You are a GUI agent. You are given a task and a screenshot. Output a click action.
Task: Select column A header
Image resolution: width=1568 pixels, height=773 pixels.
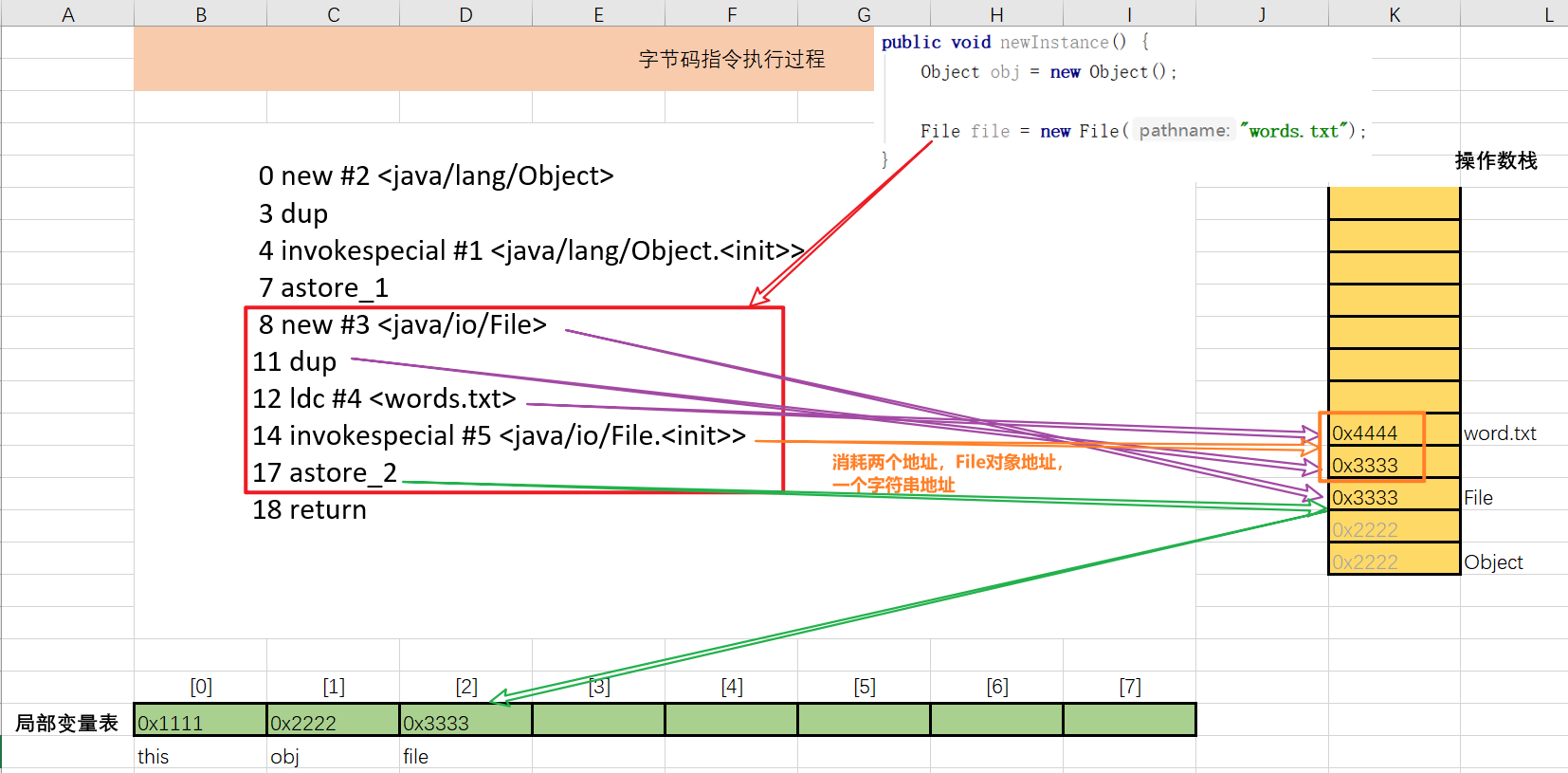(x=67, y=13)
